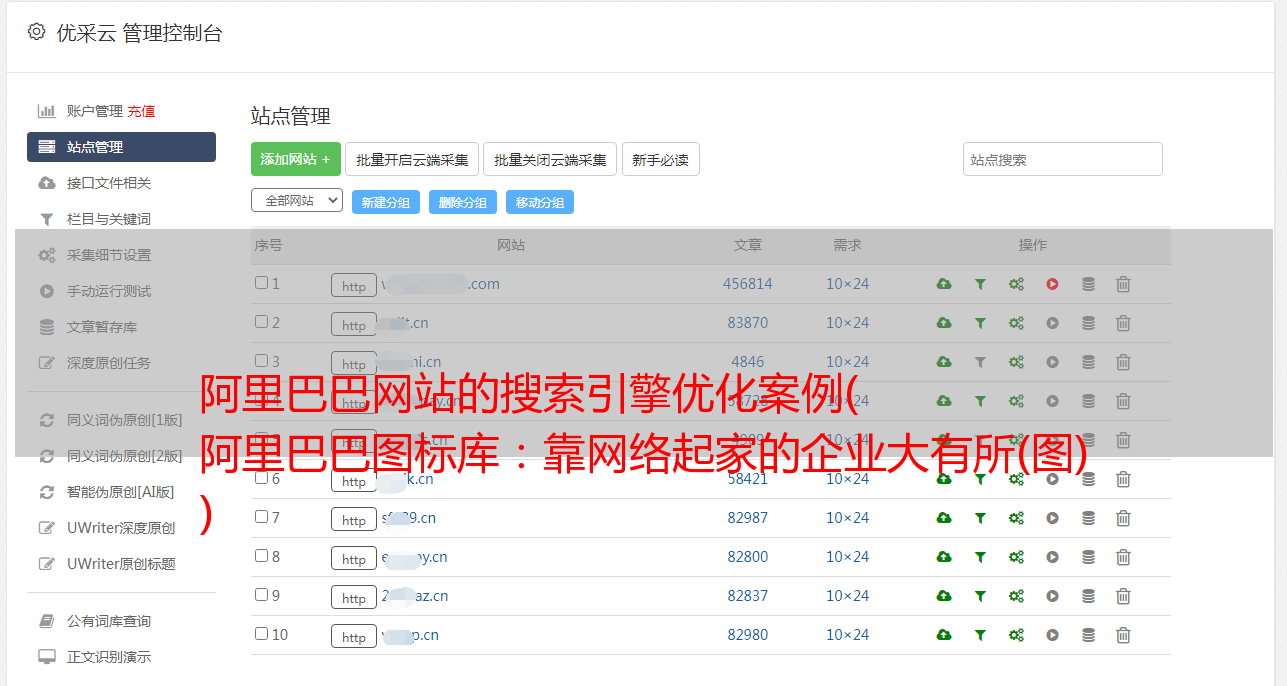The width and height of the screenshot is (1287, 686).
Task: Delete site 1 with its trash icon
Action: point(1123,284)
